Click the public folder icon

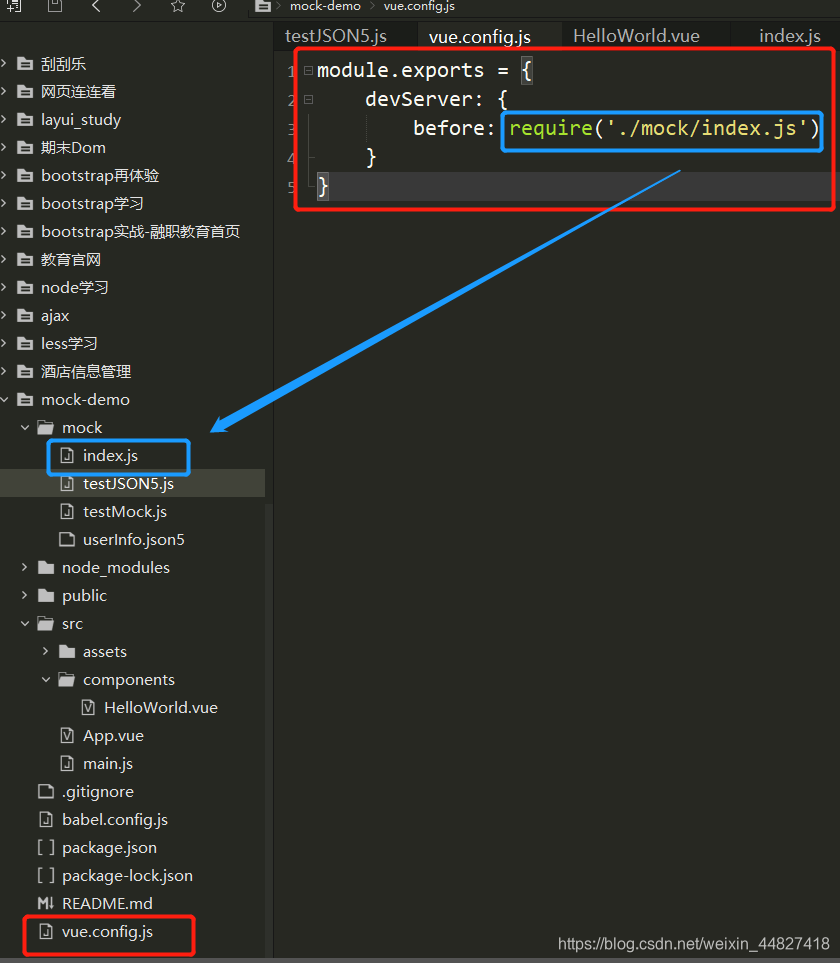(x=46, y=595)
